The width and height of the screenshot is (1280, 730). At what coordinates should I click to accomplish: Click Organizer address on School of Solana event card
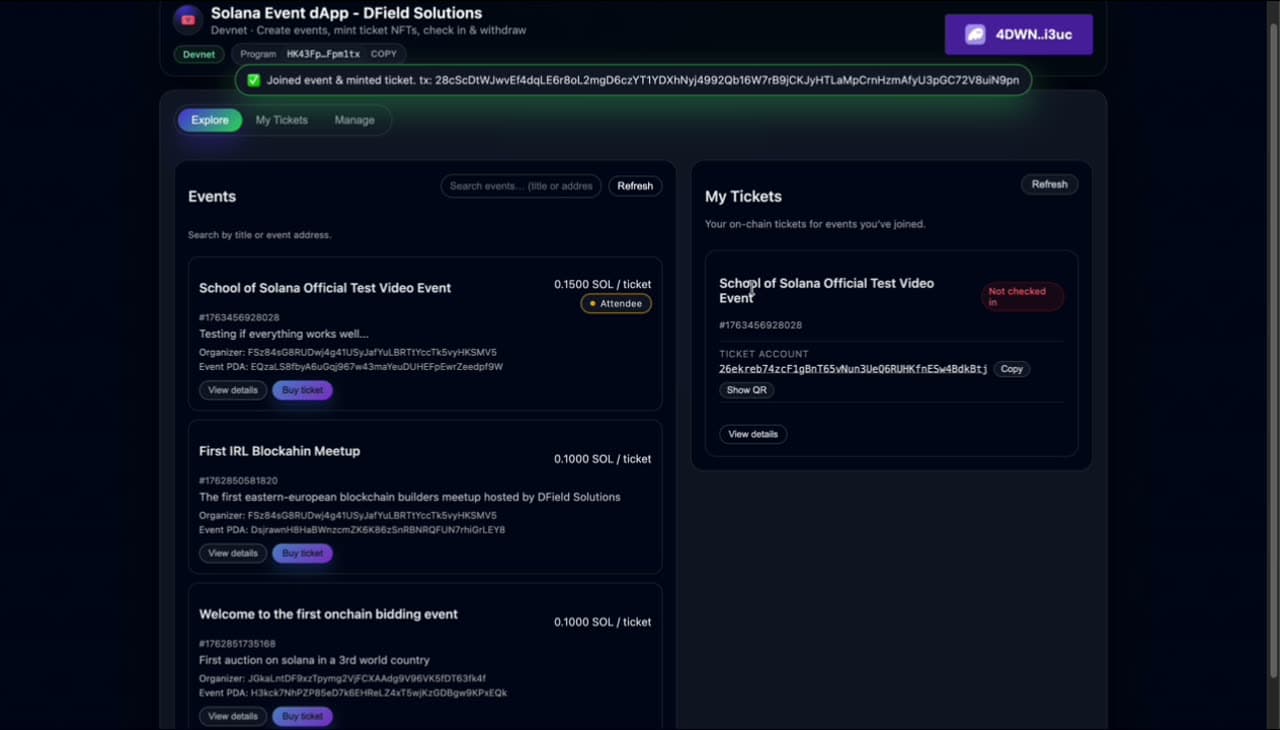[348, 353]
